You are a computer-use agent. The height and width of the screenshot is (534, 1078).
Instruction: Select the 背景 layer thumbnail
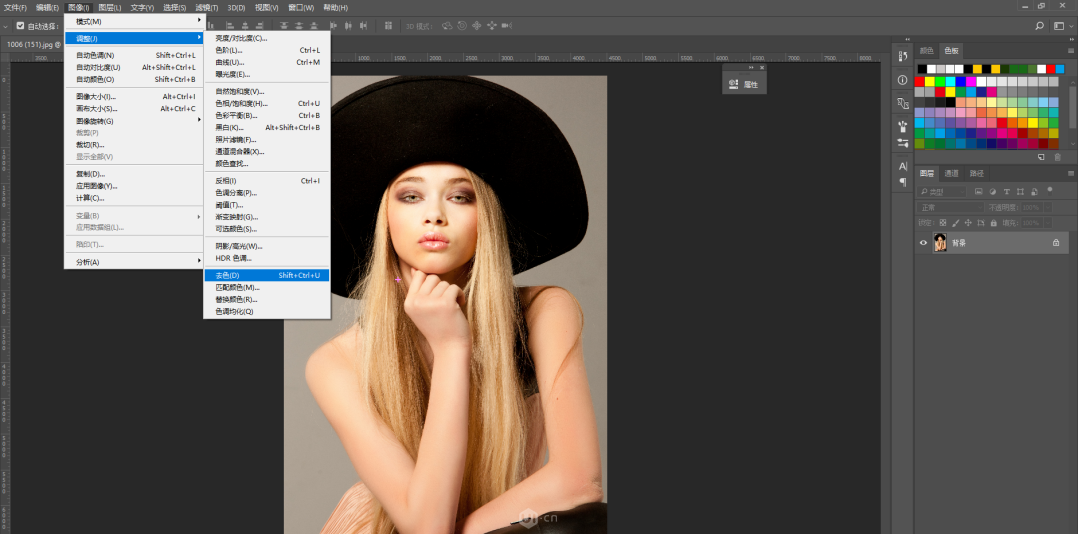[940, 243]
